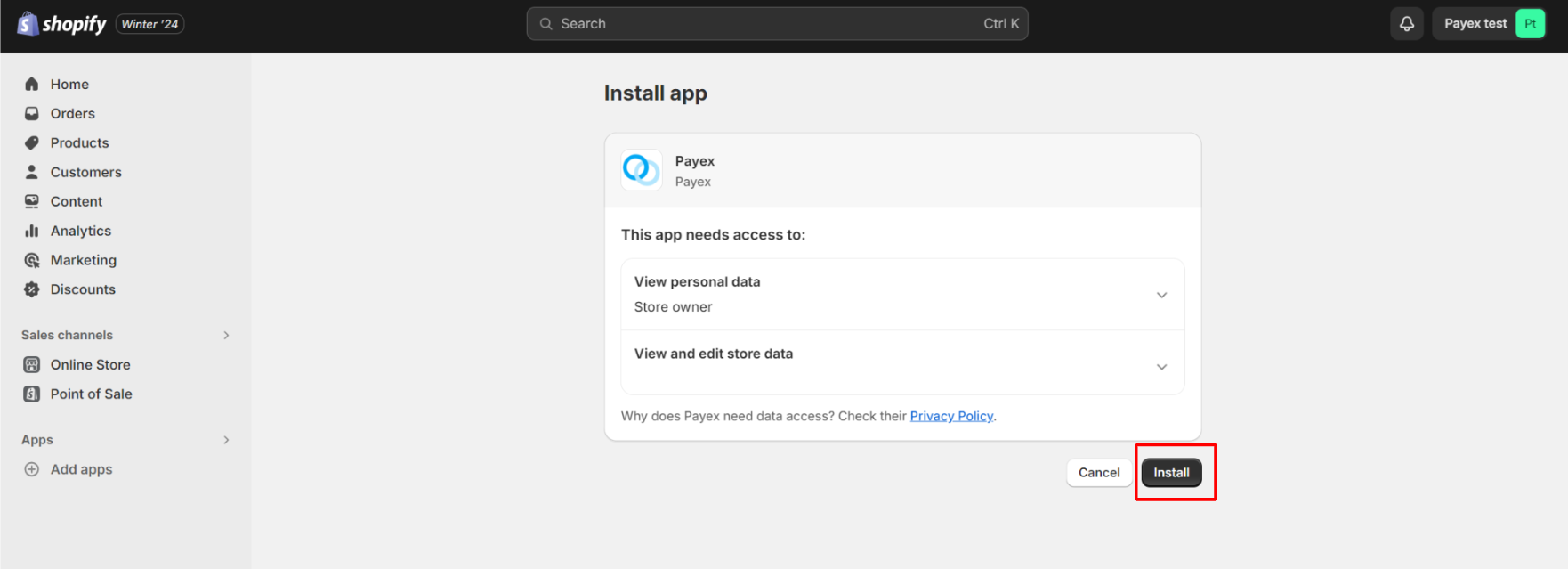
Task: Click the Analytics bar chart icon
Action: point(32,231)
